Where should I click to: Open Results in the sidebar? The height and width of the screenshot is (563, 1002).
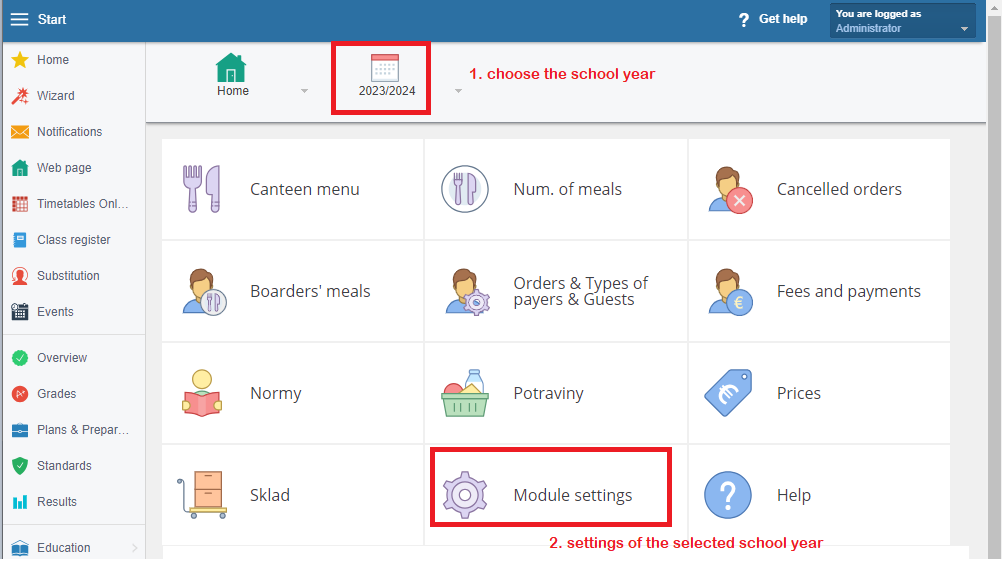(57, 502)
